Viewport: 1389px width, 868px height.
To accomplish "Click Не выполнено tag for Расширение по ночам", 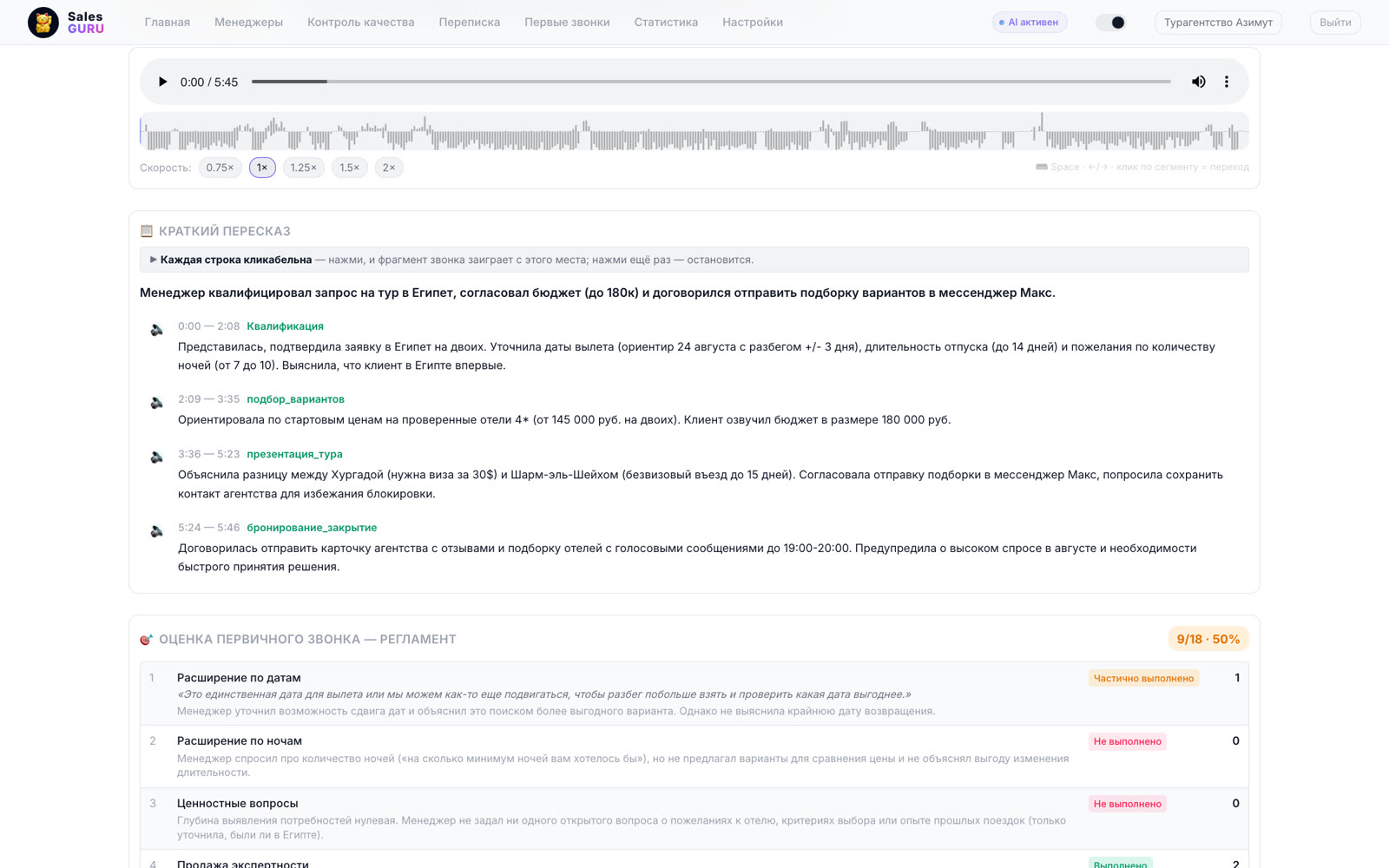I will [x=1127, y=741].
